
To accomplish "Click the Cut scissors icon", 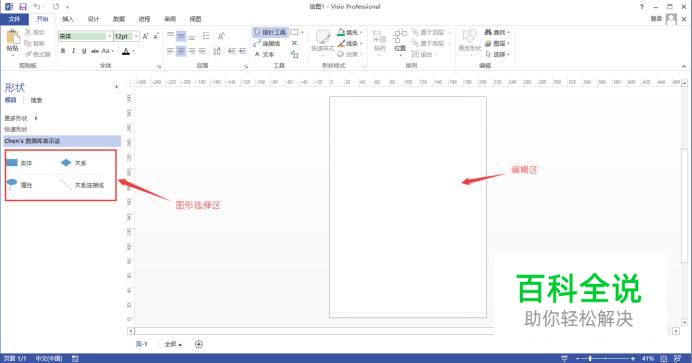I will coord(28,32).
